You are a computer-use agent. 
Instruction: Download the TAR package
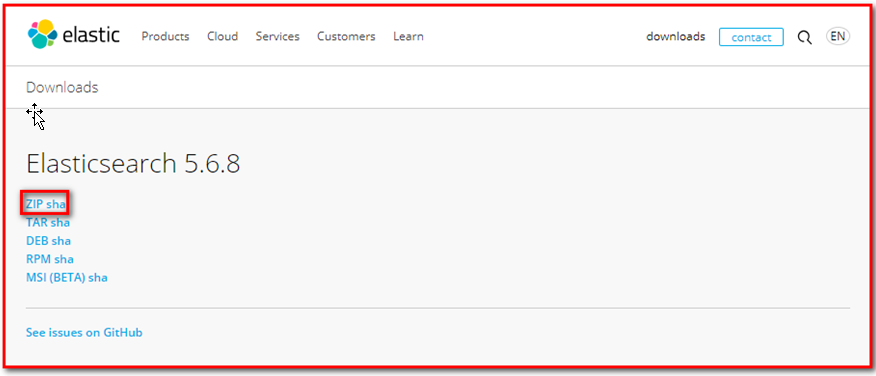pos(36,223)
